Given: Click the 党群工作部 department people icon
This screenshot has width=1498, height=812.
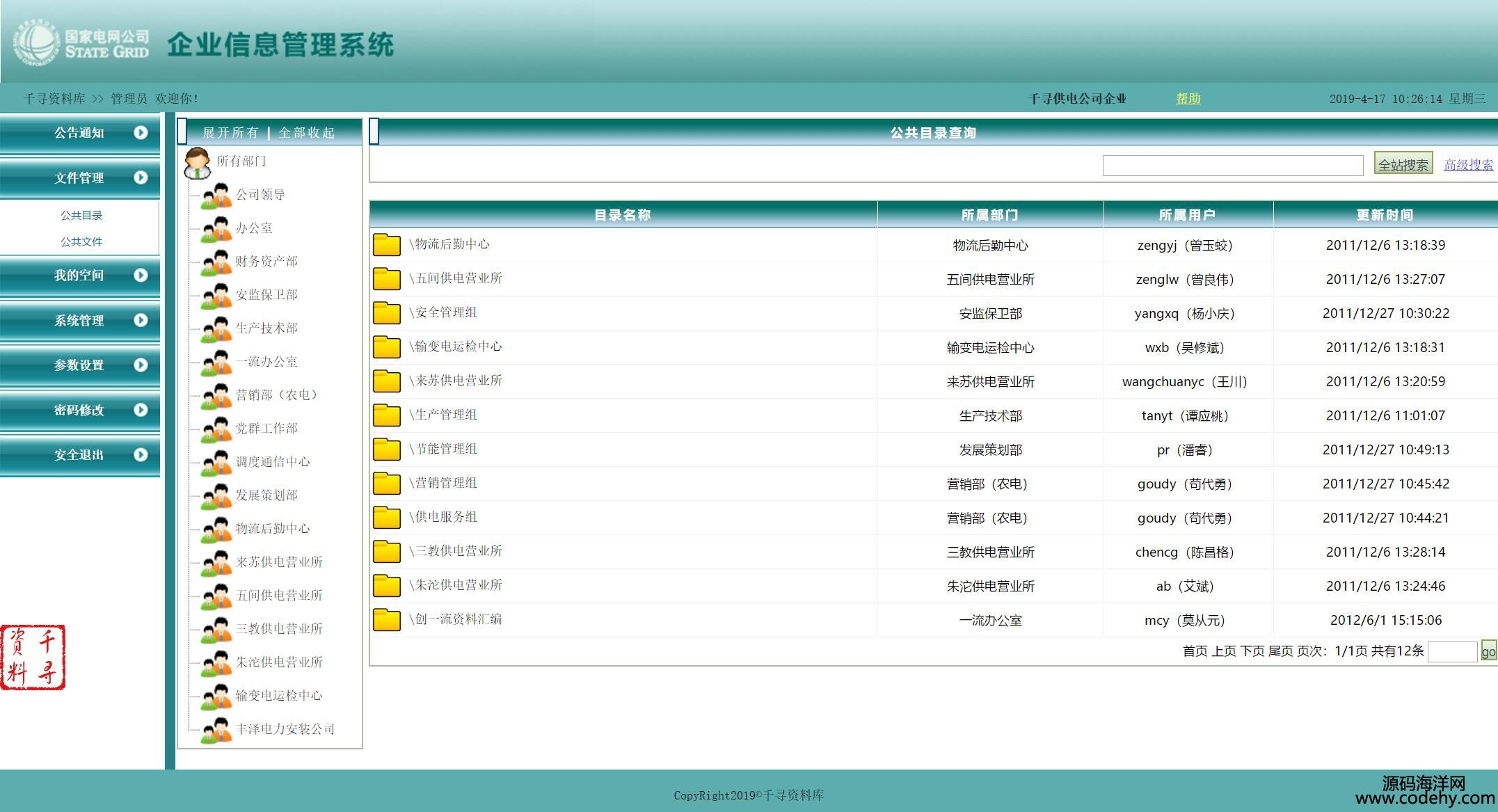Looking at the screenshot, I should (216, 429).
